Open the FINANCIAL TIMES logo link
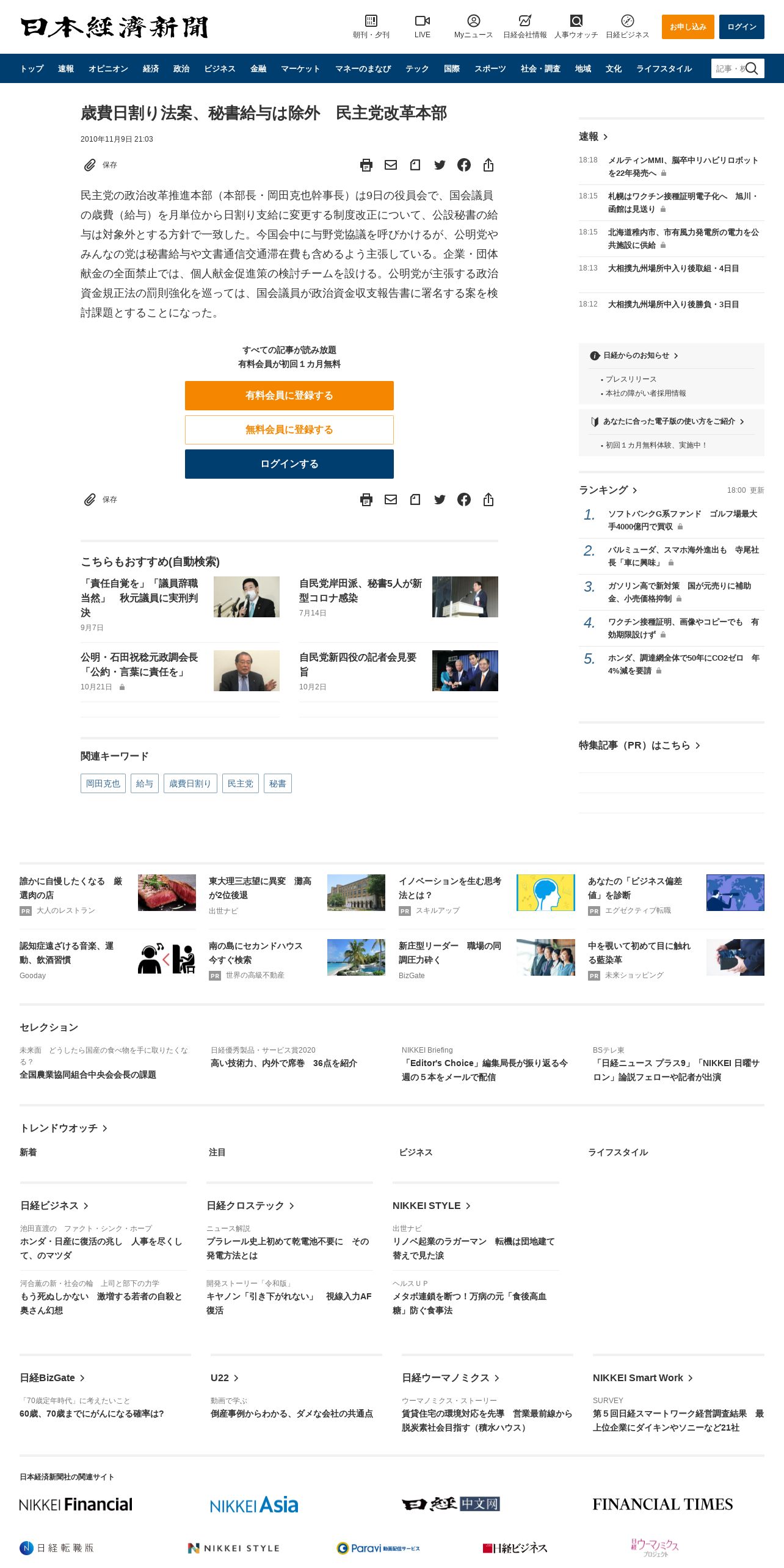 [662, 1504]
